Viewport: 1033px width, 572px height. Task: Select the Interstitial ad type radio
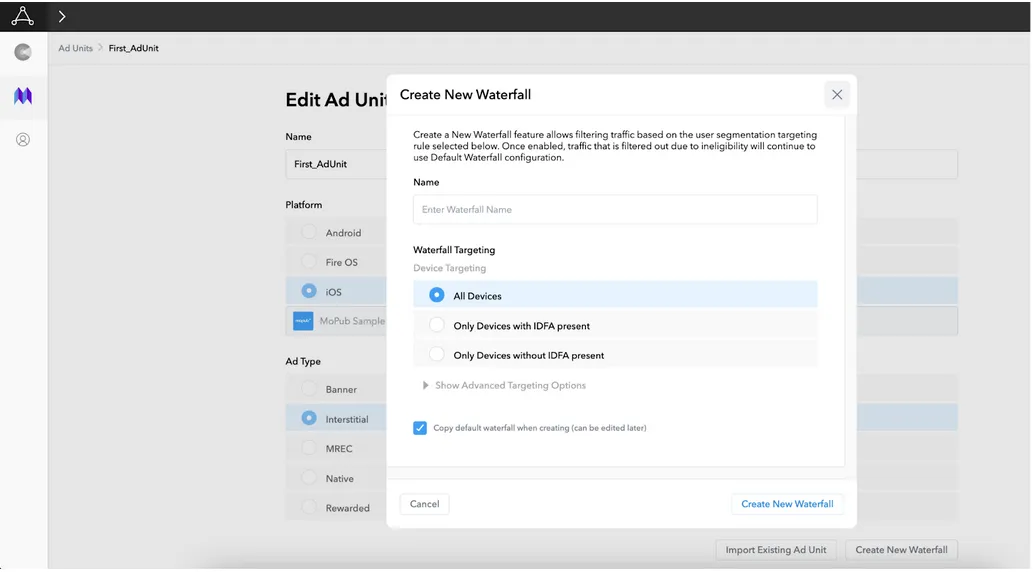pyautogui.click(x=308, y=418)
